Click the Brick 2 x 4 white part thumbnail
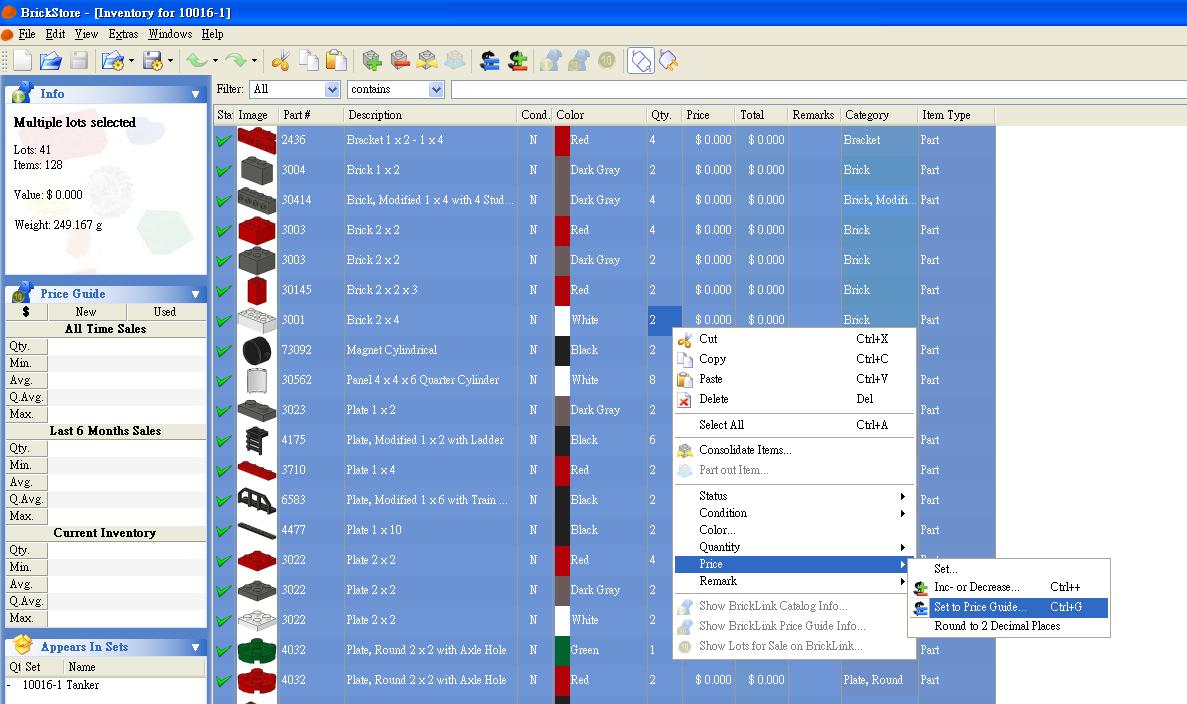Screen dimensions: 1187x704 (257, 320)
